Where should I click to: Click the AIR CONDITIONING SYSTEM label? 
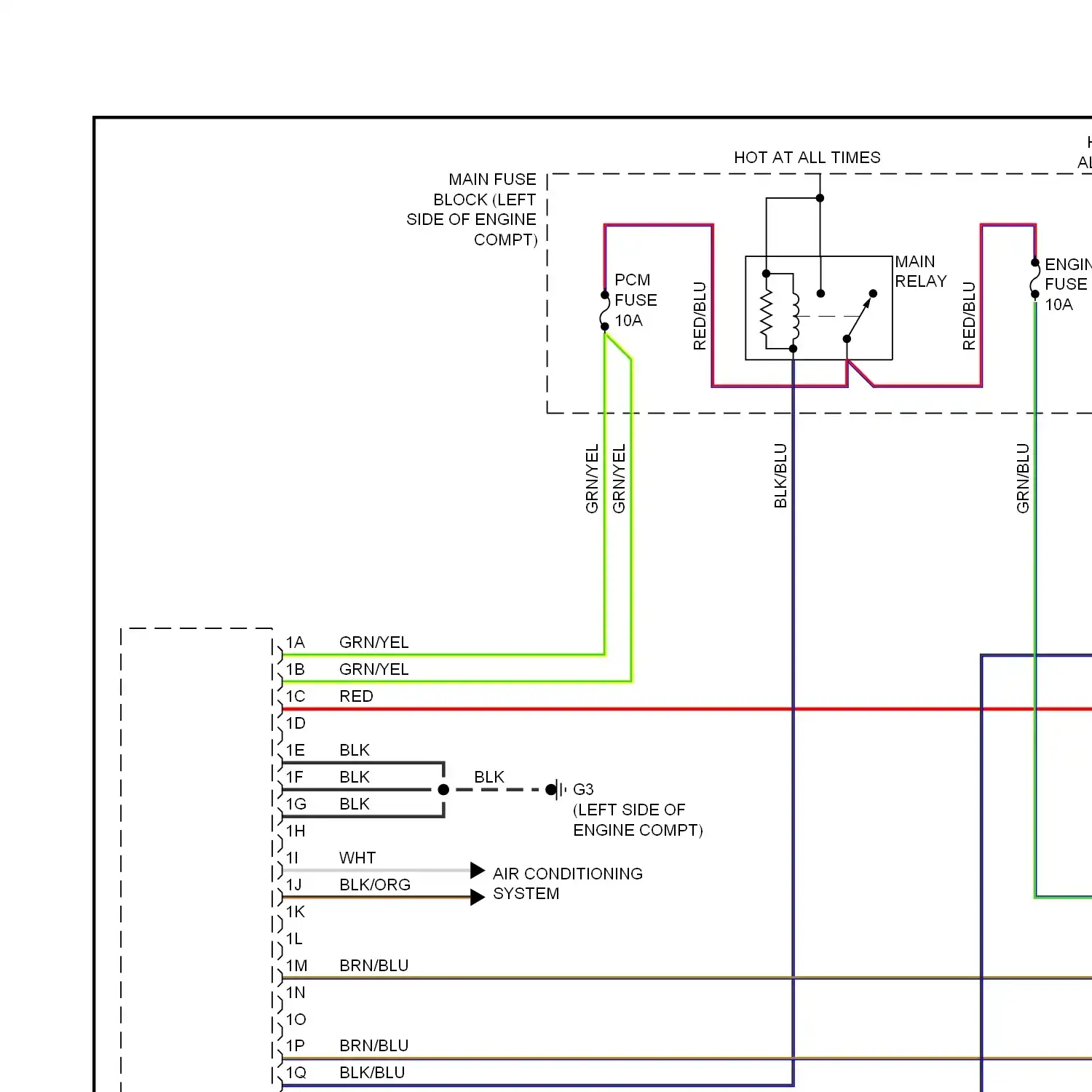(x=568, y=883)
